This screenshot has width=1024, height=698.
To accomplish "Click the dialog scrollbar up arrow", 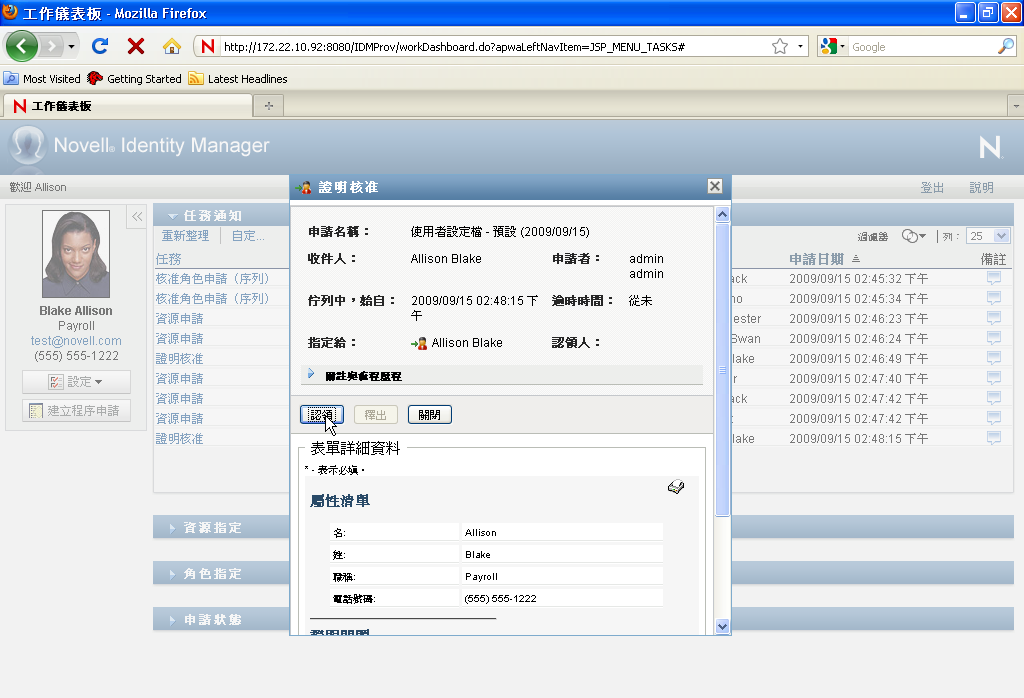I will pyautogui.click(x=722, y=214).
